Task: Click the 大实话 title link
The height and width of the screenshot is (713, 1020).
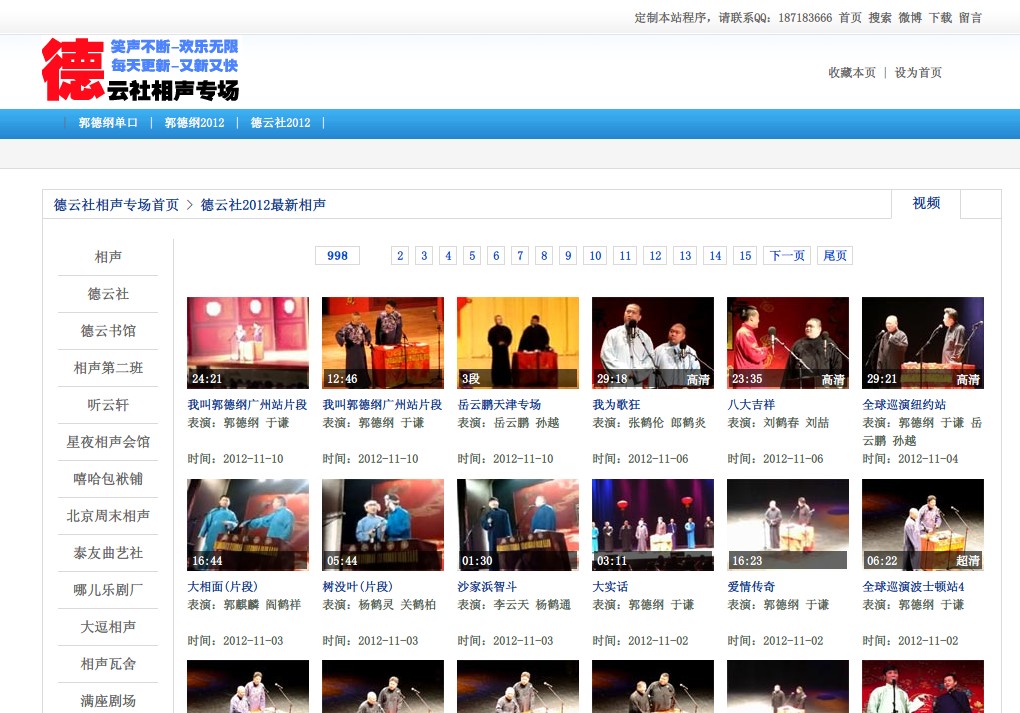Action: coord(610,587)
